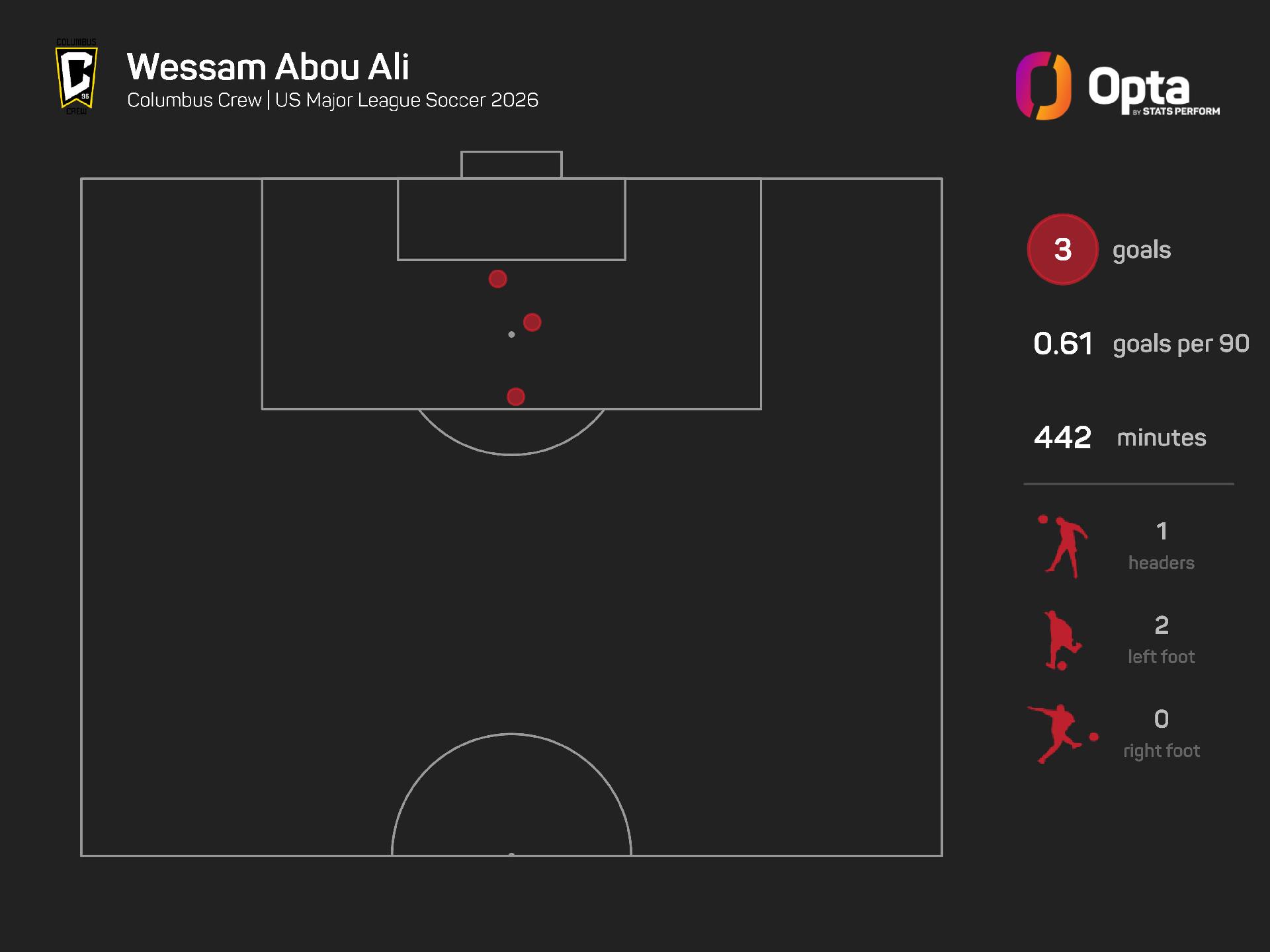Image resolution: width=1270 pixels, height=952 pixels.
Task: Click the right foot count label
Action: (1161, 750)
